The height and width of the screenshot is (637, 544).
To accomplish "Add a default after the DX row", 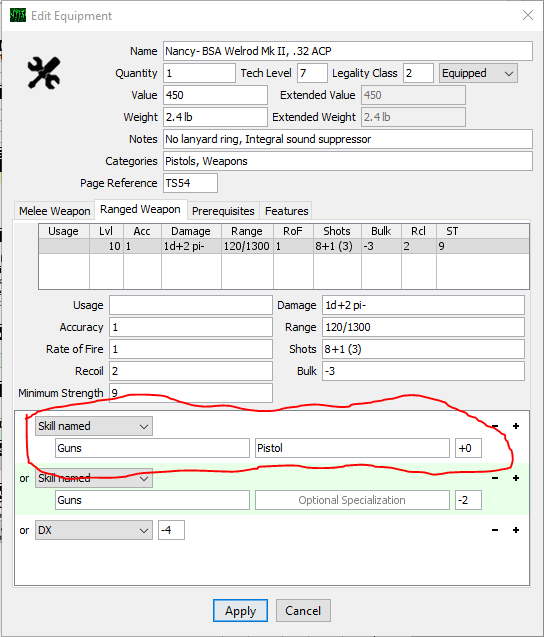I will (x=516, y=530).
